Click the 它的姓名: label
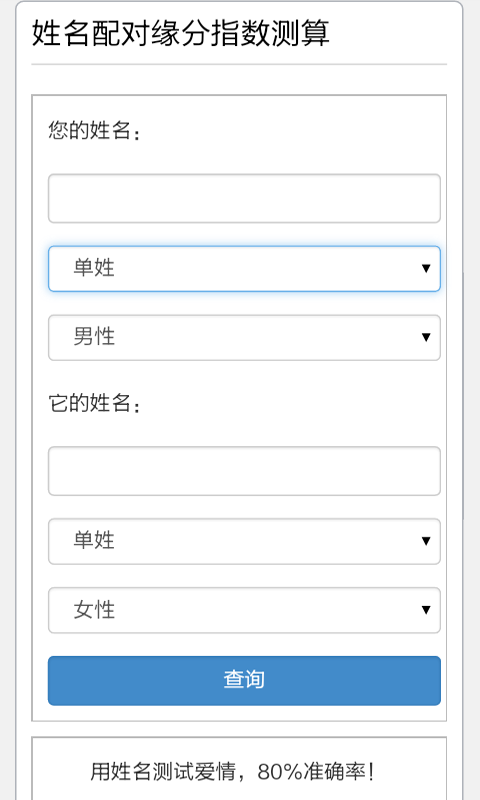Screen dimensions: 480x800 [94, 403]
